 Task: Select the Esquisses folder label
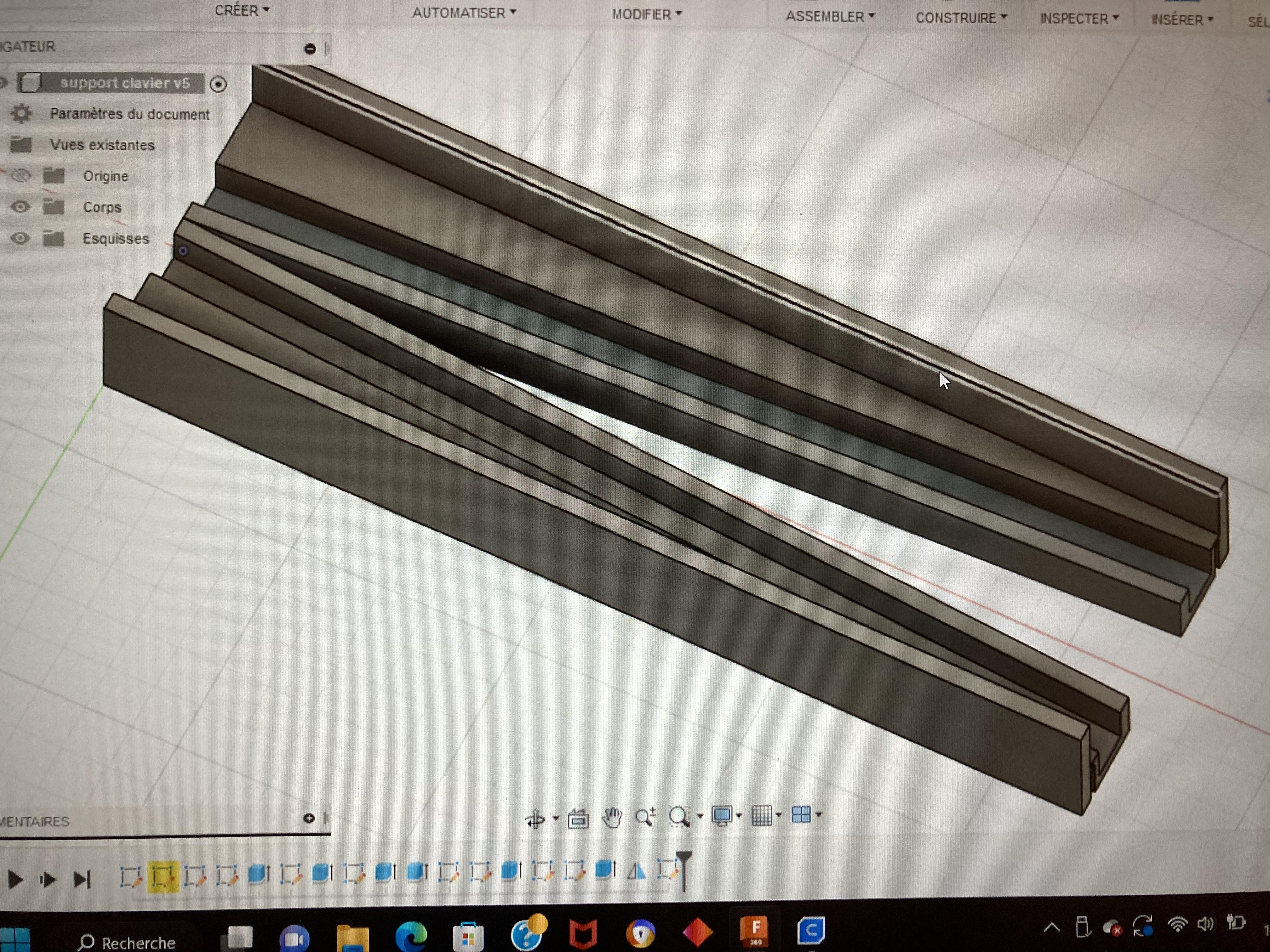116,239
